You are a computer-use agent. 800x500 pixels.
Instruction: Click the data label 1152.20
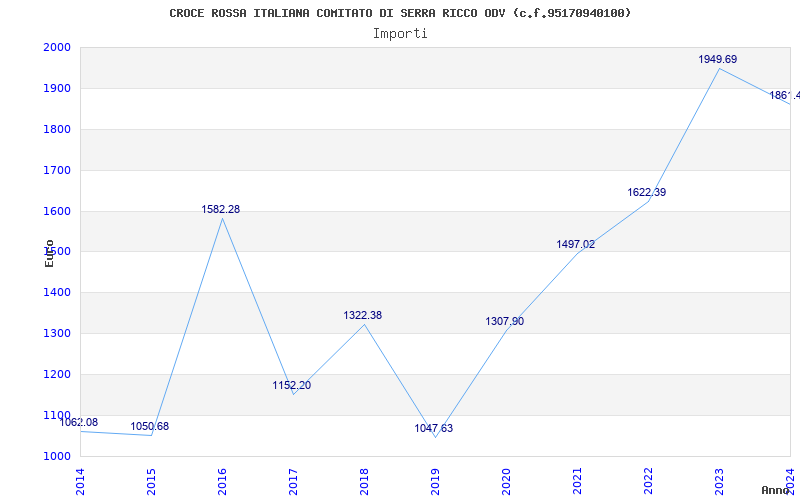tap(291, 385)
